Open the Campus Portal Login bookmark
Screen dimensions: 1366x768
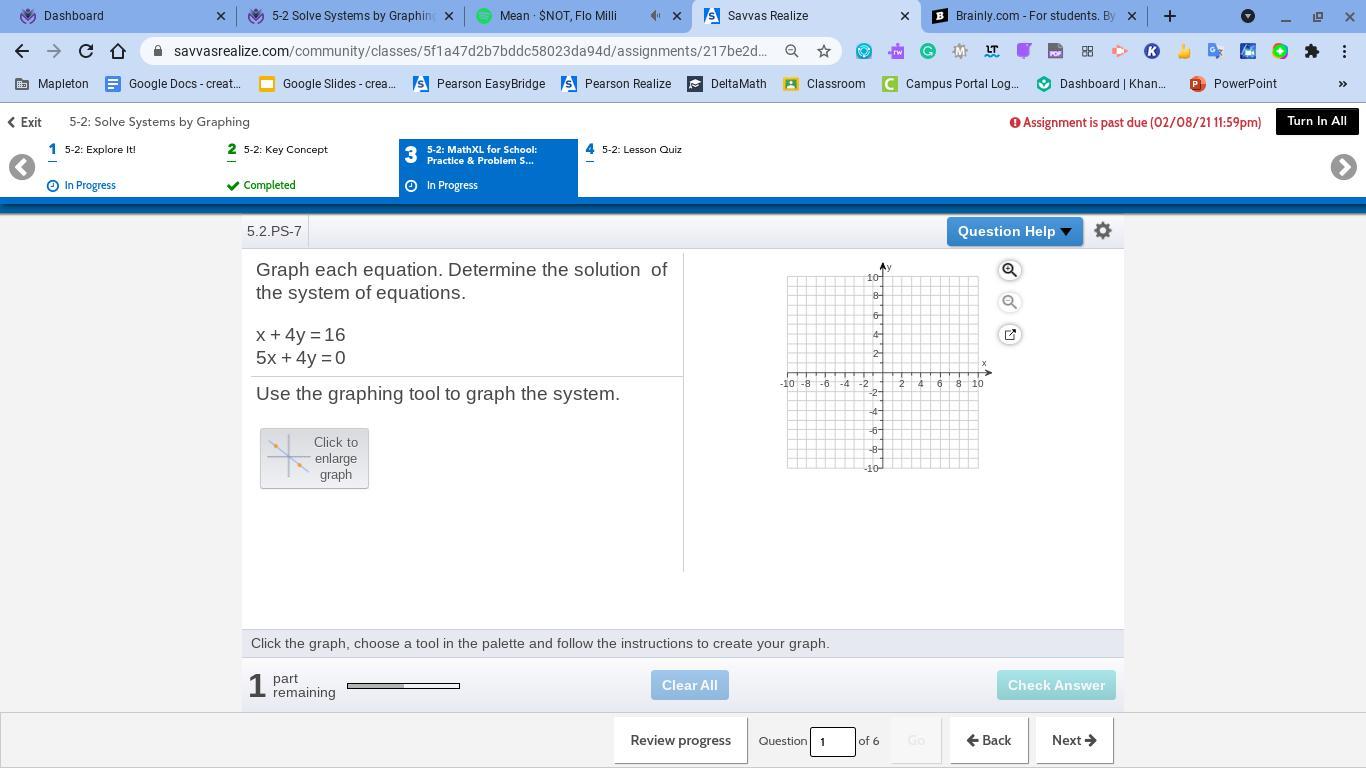point(951,84)
